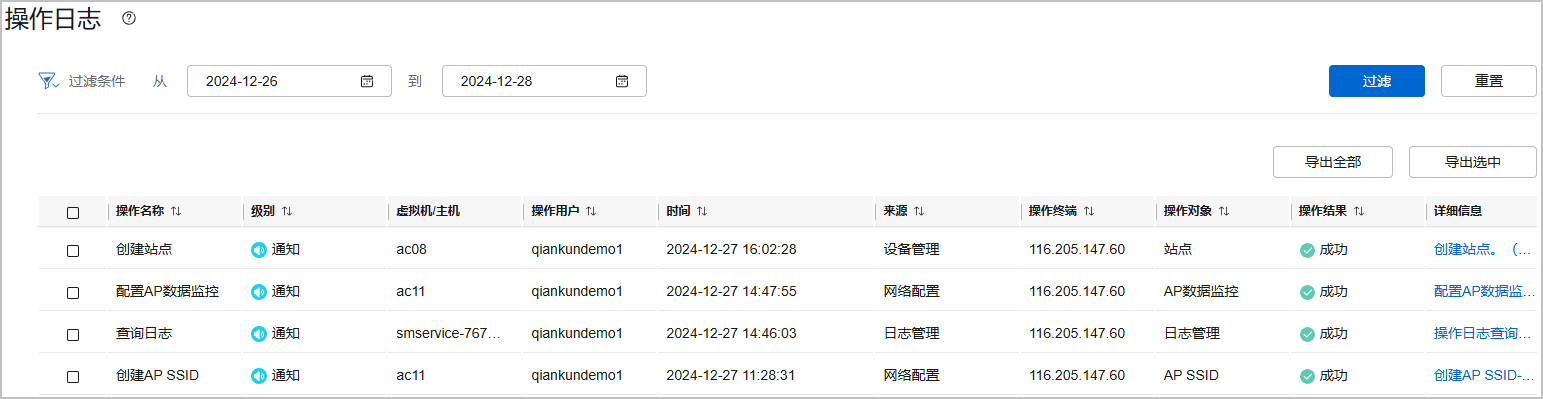
Task: Select the 创建AP SSID row checkbox
Action: (73, 376)
